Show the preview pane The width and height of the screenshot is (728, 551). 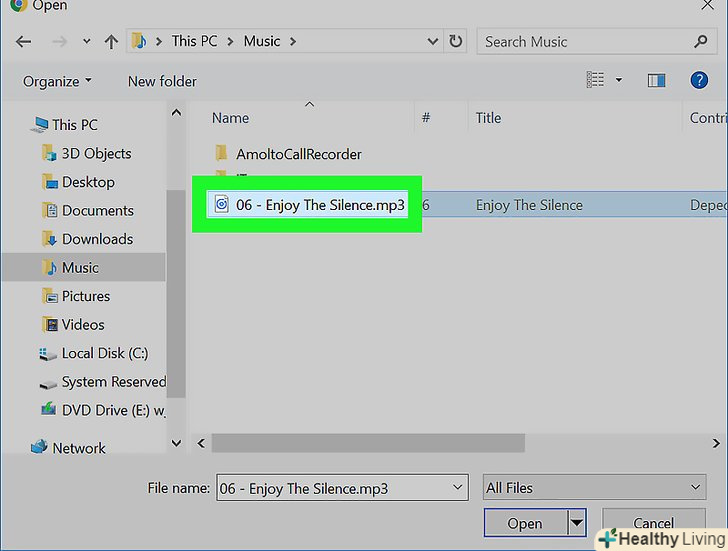[656, 80]
